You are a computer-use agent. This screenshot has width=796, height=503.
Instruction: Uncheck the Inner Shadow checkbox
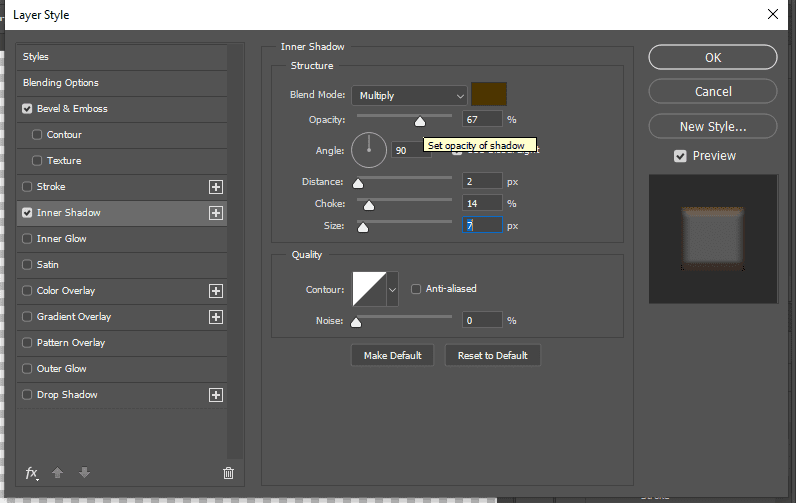tap(27, 213)
